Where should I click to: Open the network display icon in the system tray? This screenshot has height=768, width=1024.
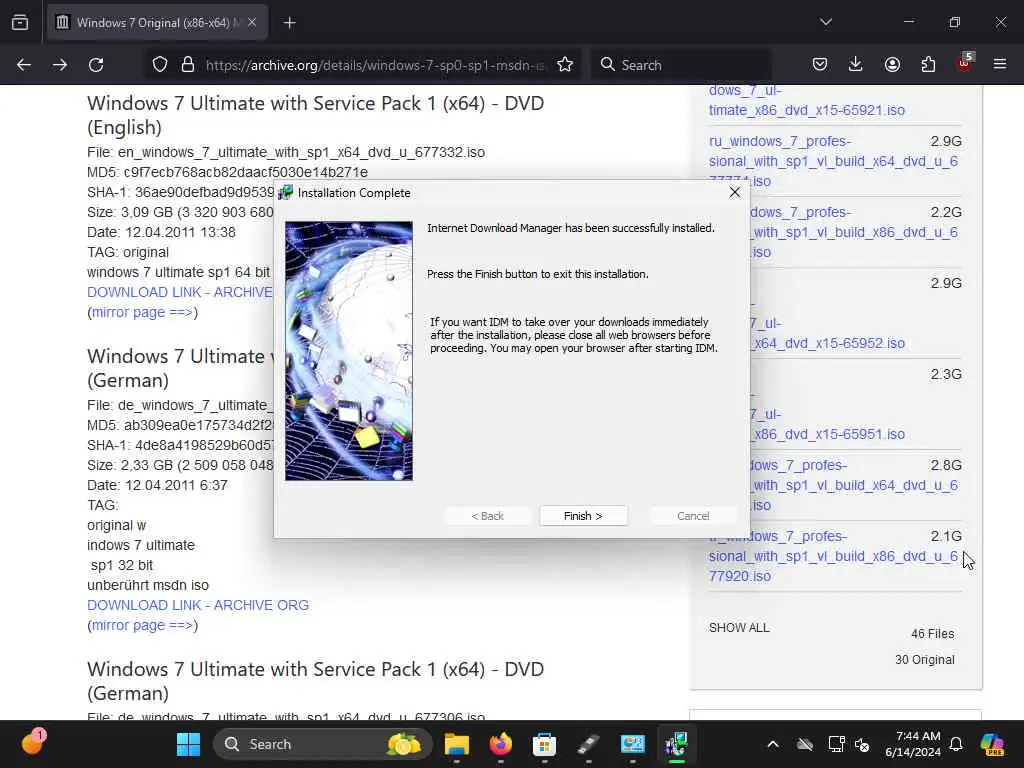[836, 744]
